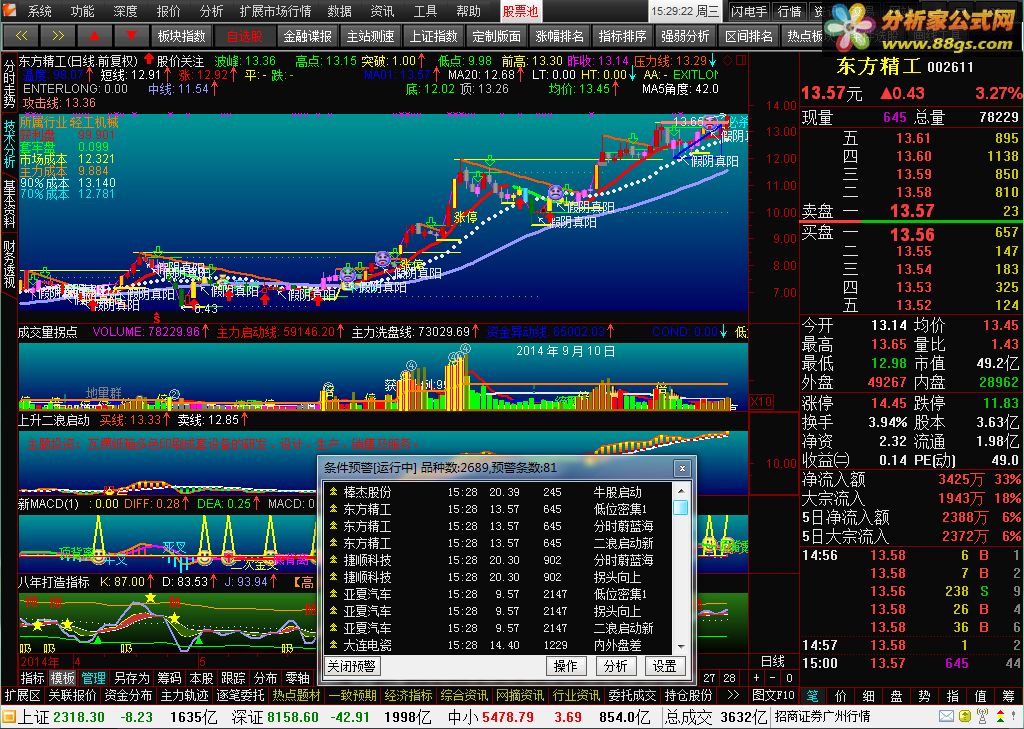Click red X10 marker on volume chart
The image size is (1024, 729).
[761, 402]
